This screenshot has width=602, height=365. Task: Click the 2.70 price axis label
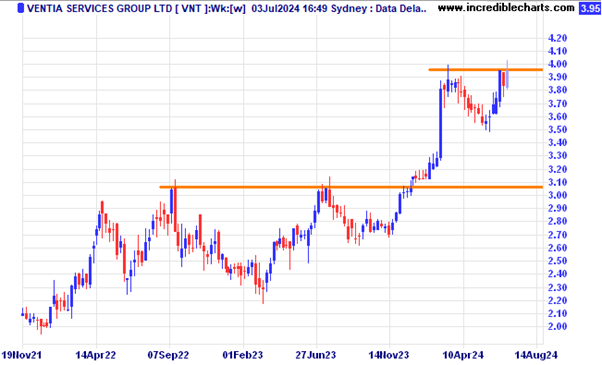[557, 235]
